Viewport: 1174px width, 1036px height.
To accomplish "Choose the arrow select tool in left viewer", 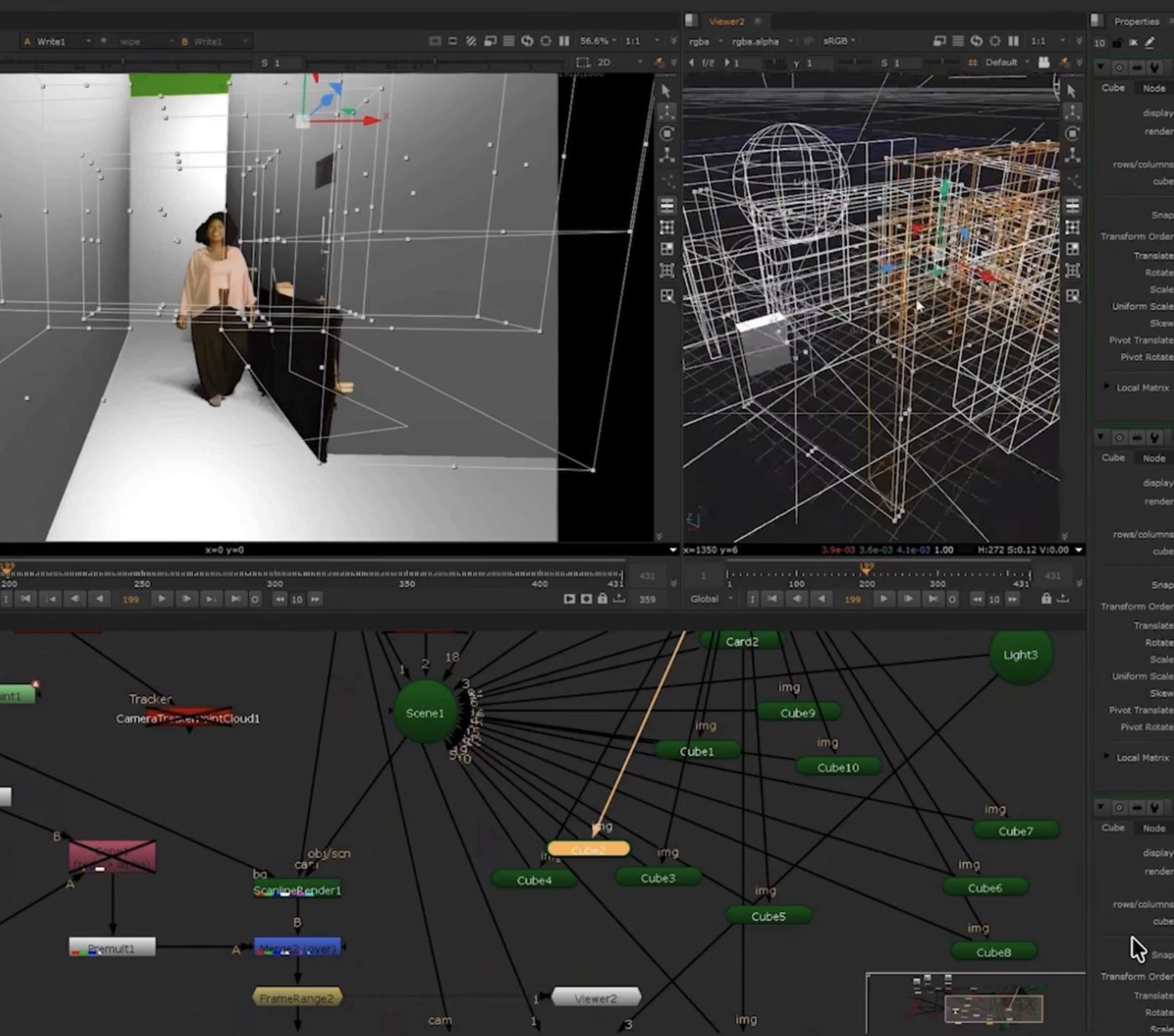I will [x=666, y=91].
